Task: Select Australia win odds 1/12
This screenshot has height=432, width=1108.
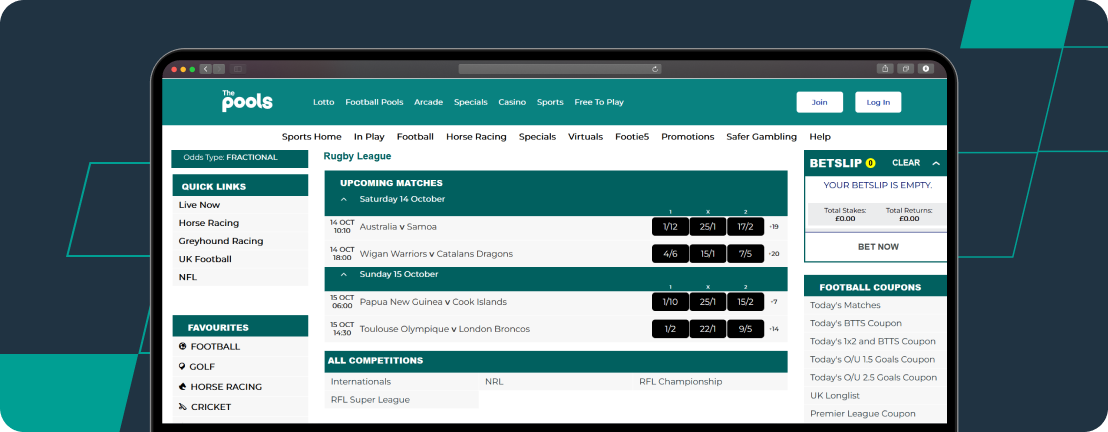Action: point(670,227)
